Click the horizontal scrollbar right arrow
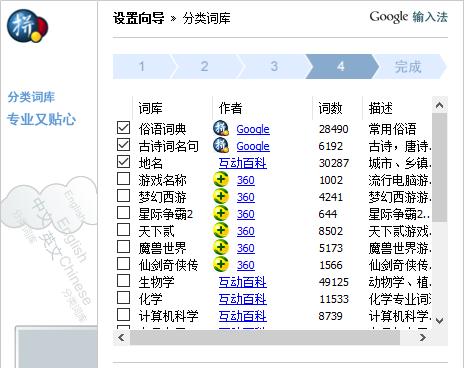The image size is (464, 368). point(423,337)
